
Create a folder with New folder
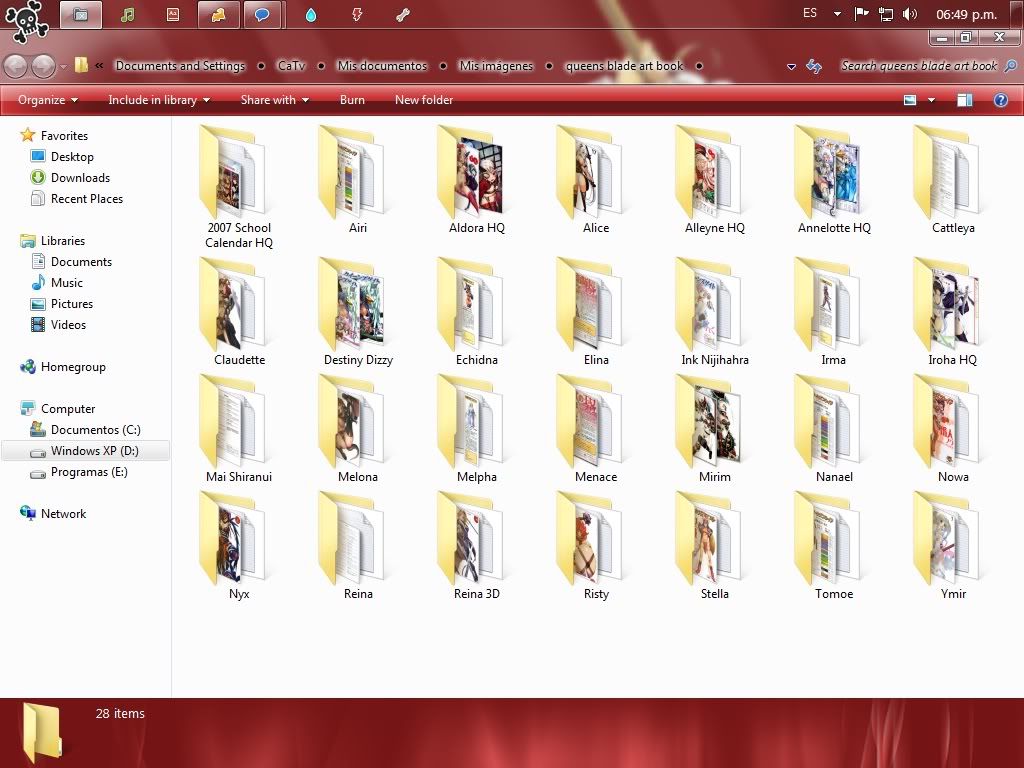click(x=424, y=100)
